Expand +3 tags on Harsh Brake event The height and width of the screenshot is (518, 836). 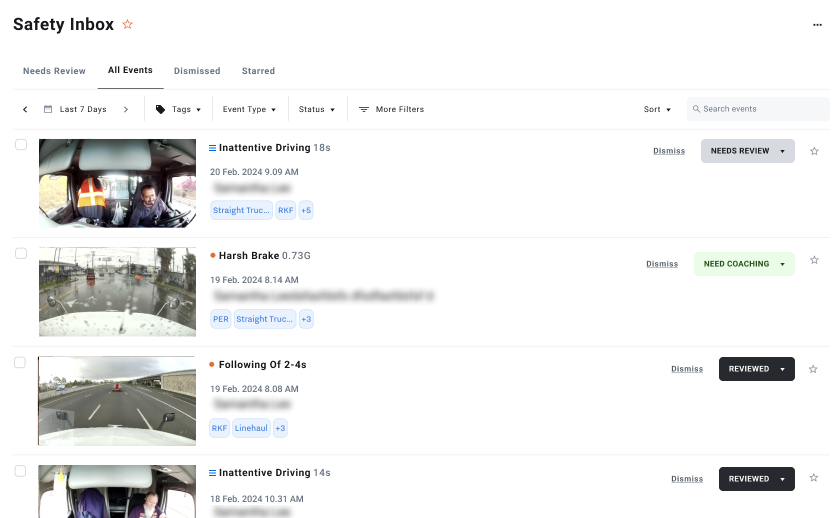pyautogui.click(x=306, y=319)
